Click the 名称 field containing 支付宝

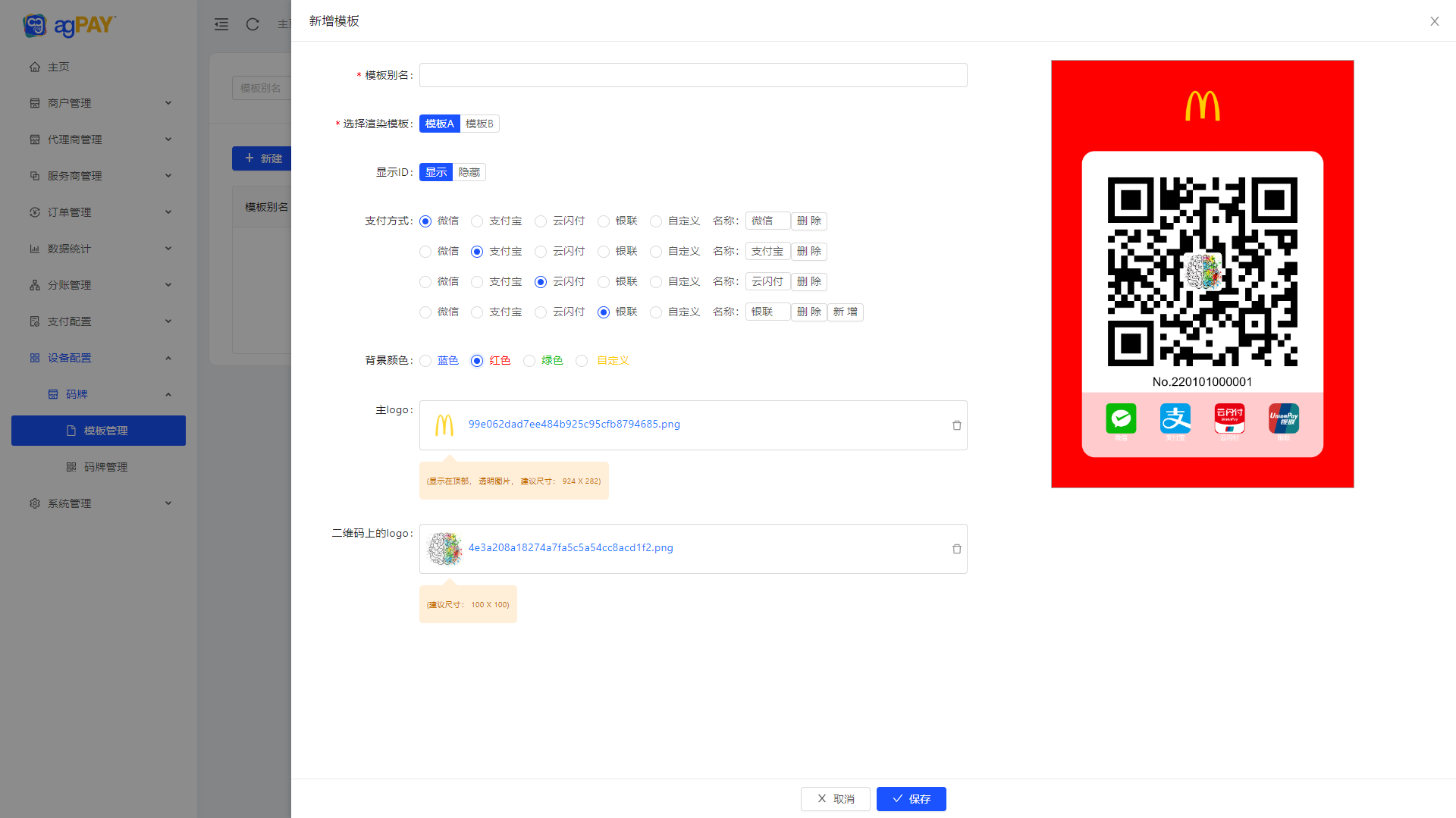767,252
